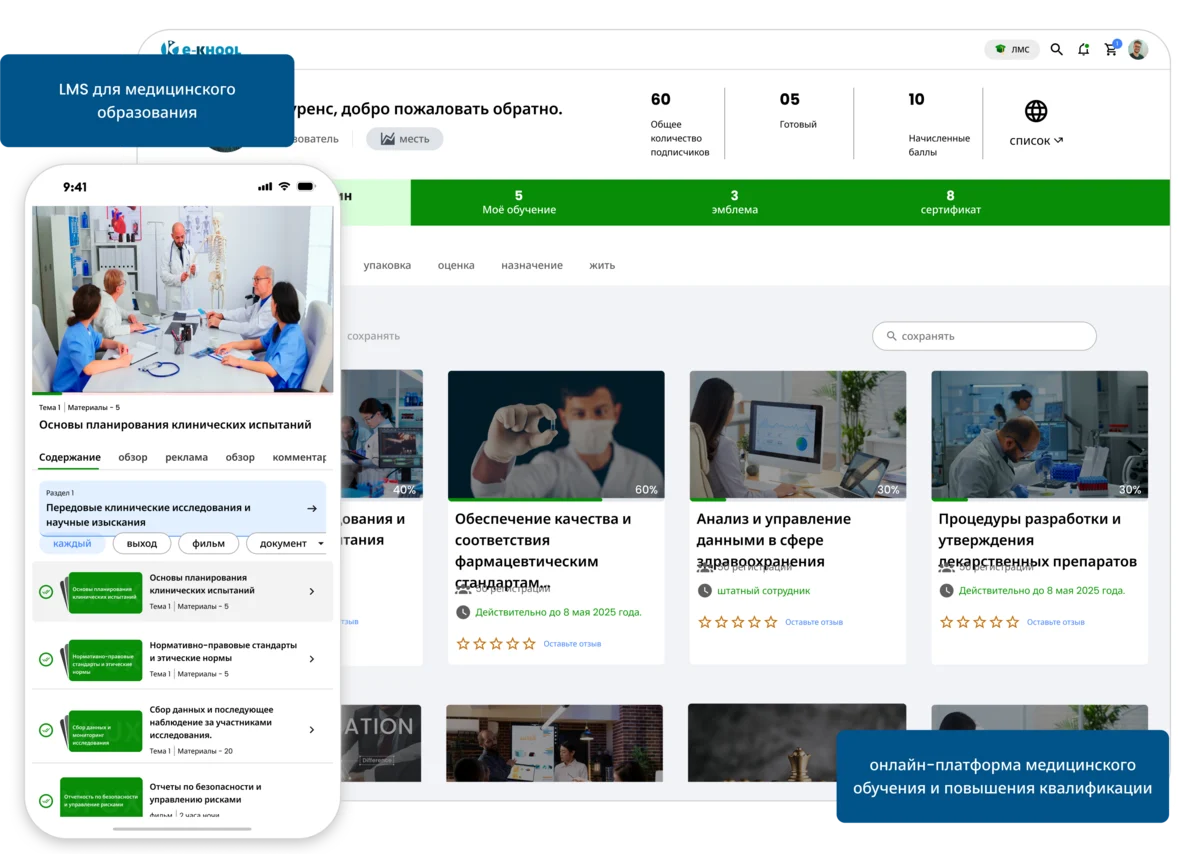The image size is (1200, 854).
Task: Rate the Анализ и управление данными course with stars
Action: point(736,621)
